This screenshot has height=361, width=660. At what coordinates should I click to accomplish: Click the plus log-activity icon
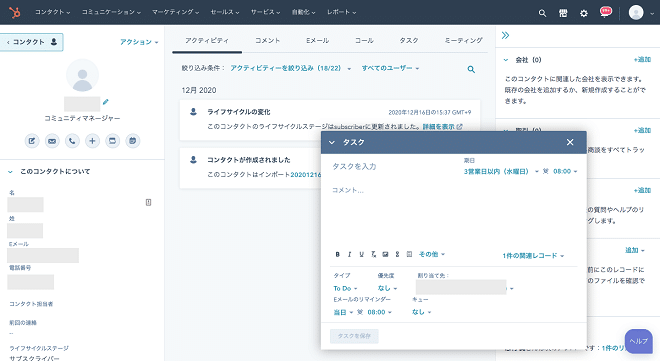pos(92,141)
